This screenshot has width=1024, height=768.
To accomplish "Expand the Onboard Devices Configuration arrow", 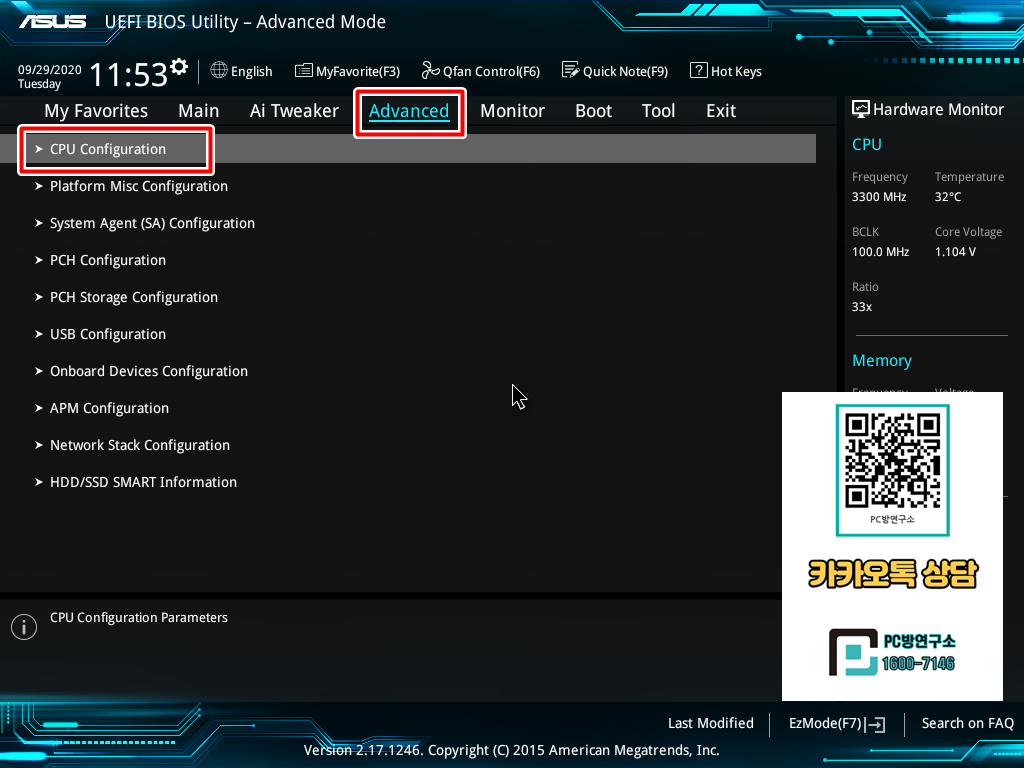I will click(39, 371).
